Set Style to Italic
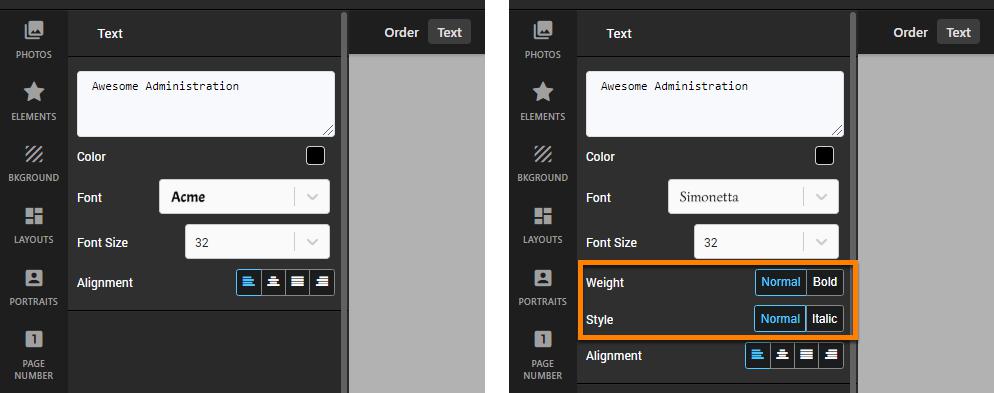 click(x=824, y=319)
